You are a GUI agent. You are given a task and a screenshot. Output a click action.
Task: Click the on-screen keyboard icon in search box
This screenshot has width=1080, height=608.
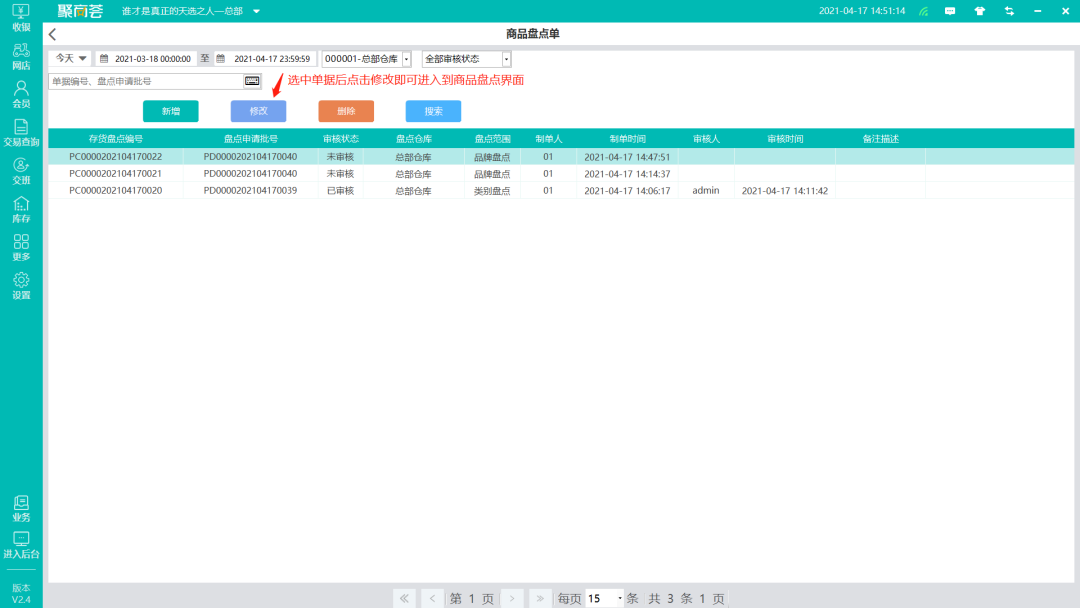252,81
